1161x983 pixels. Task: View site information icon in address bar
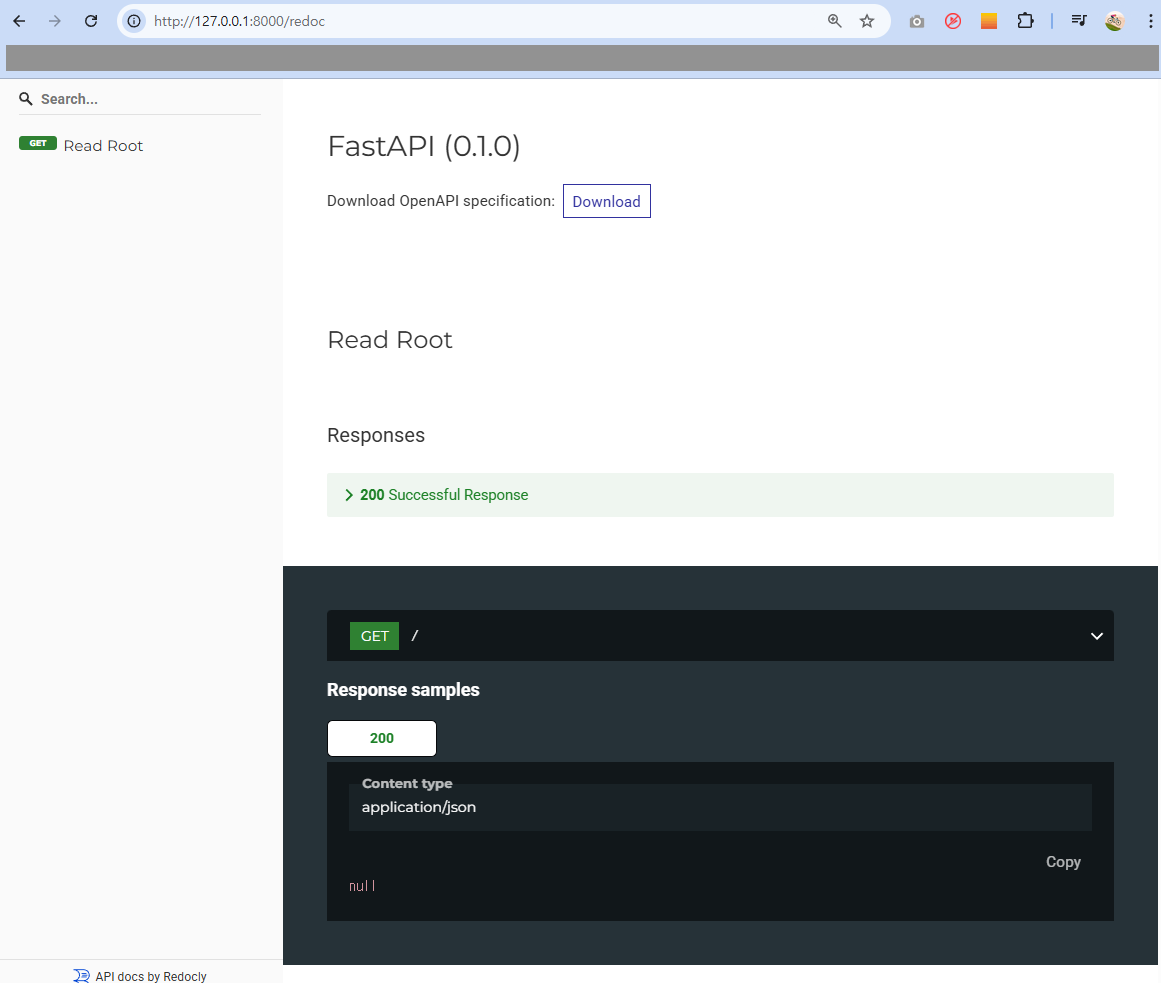click(134, 21)
